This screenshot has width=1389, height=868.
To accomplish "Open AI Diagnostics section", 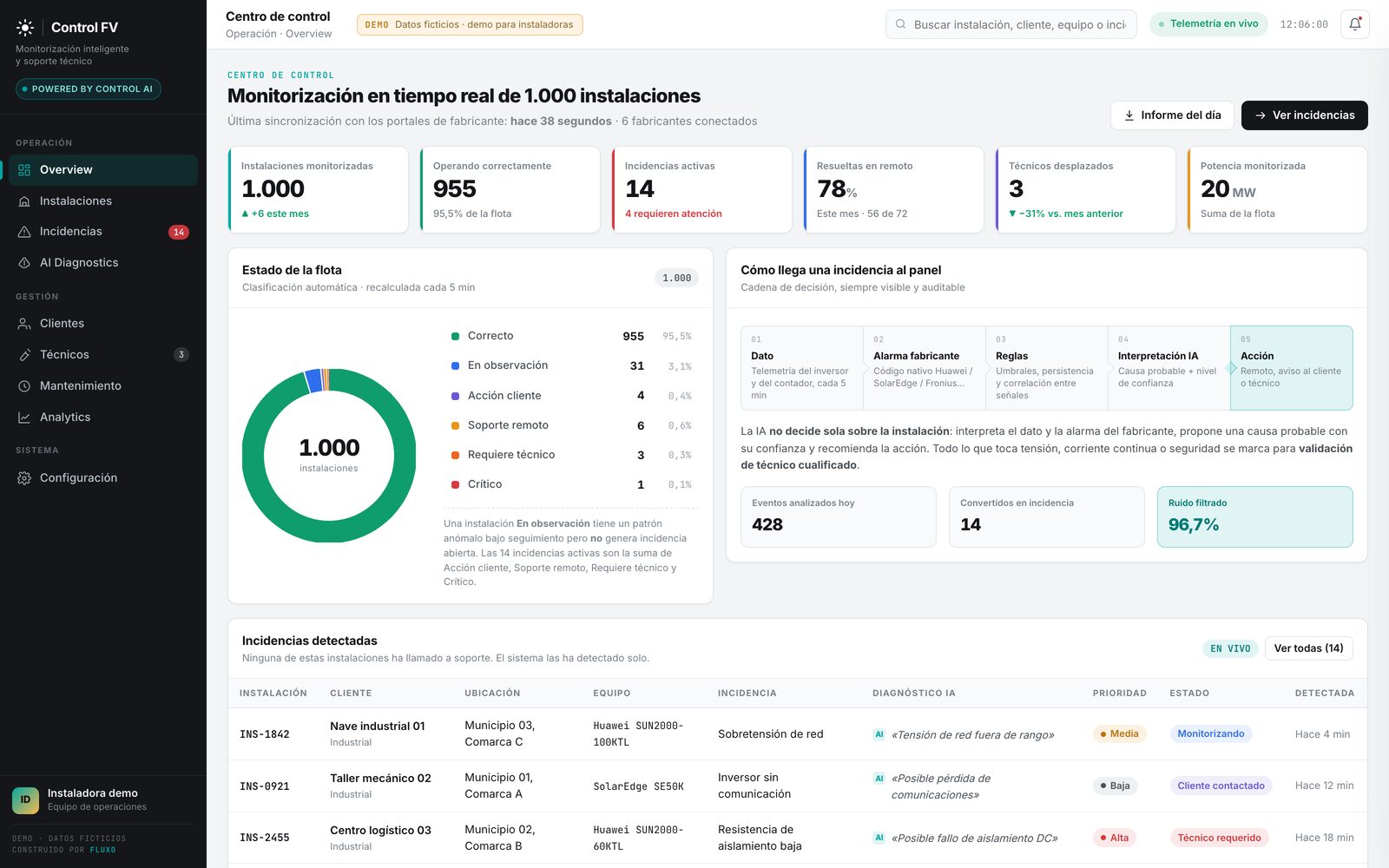I will click(103, 263).
